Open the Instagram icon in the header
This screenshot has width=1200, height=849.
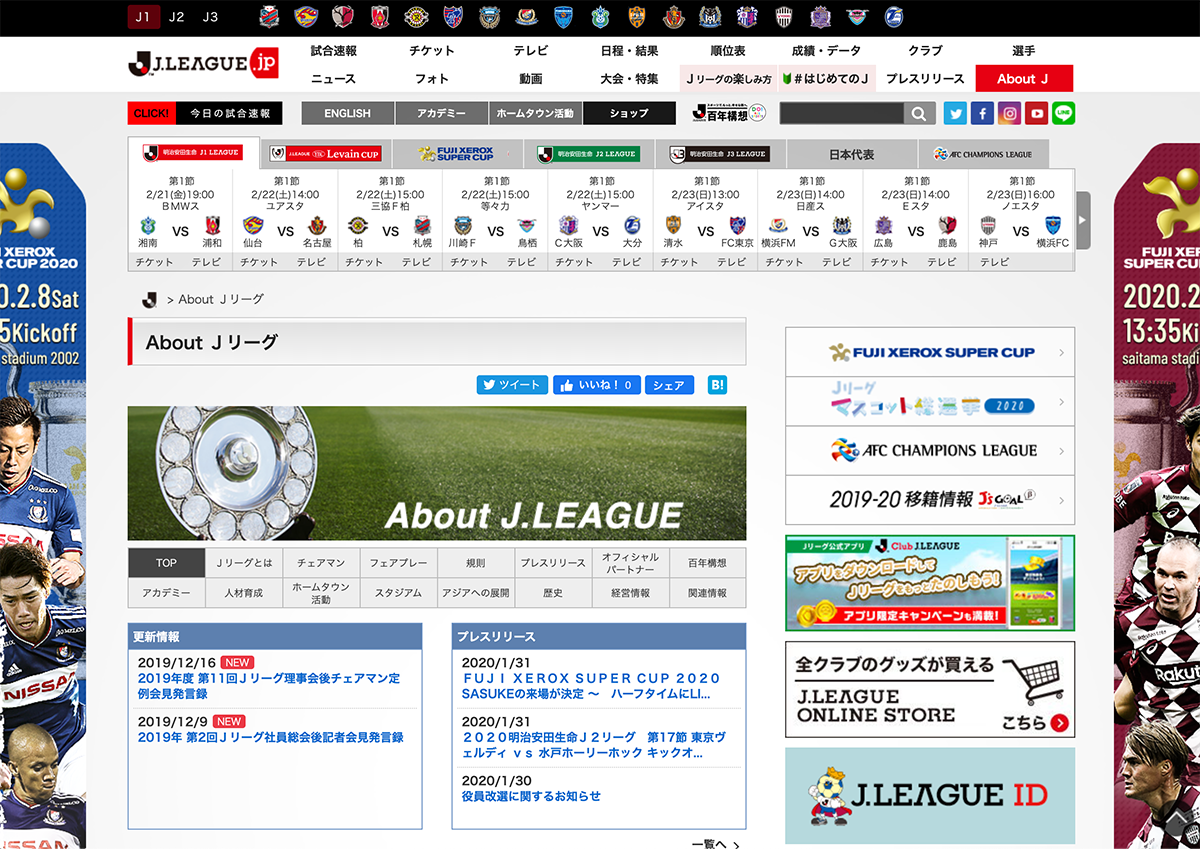coord(1010,113)
